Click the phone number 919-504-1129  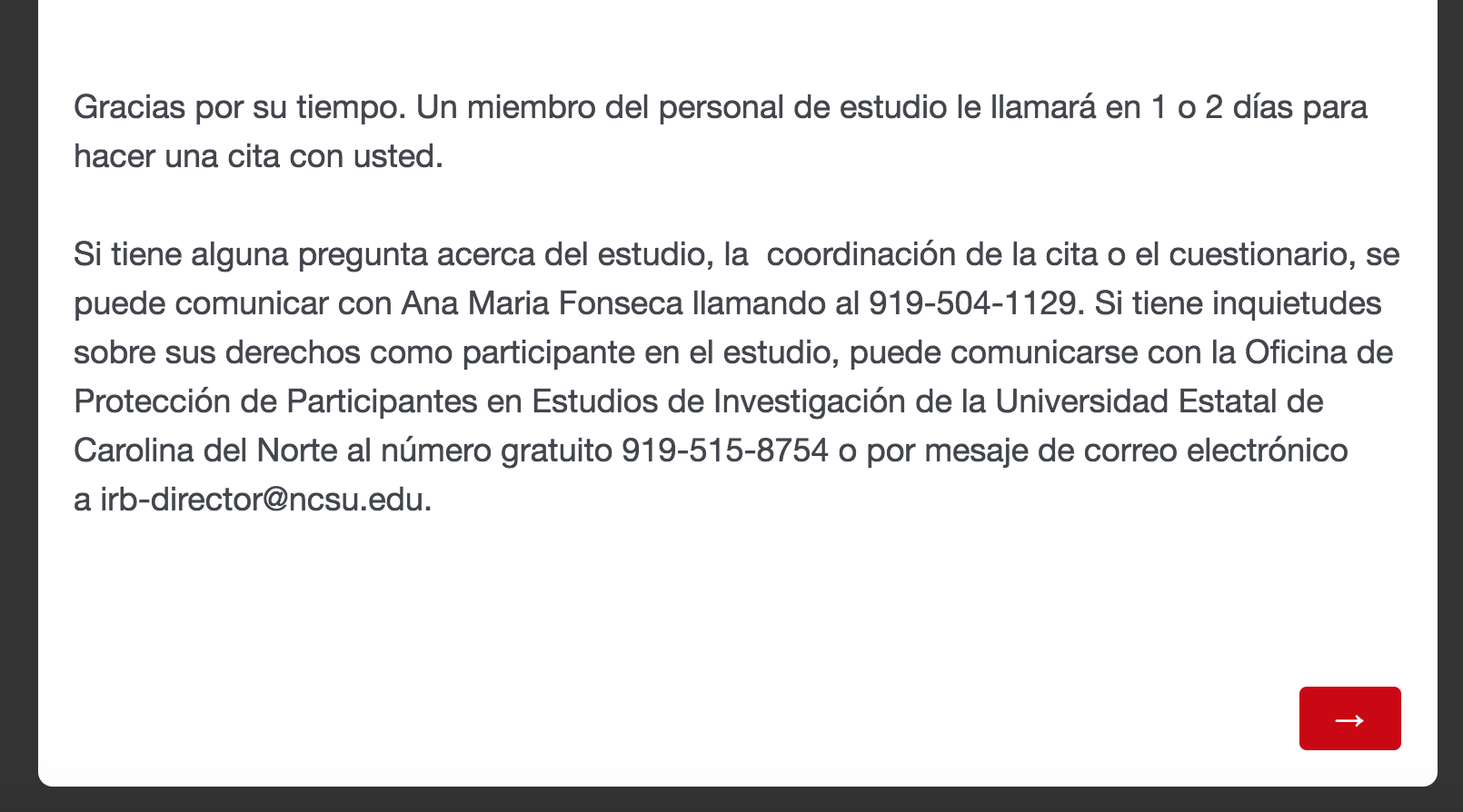972,303
